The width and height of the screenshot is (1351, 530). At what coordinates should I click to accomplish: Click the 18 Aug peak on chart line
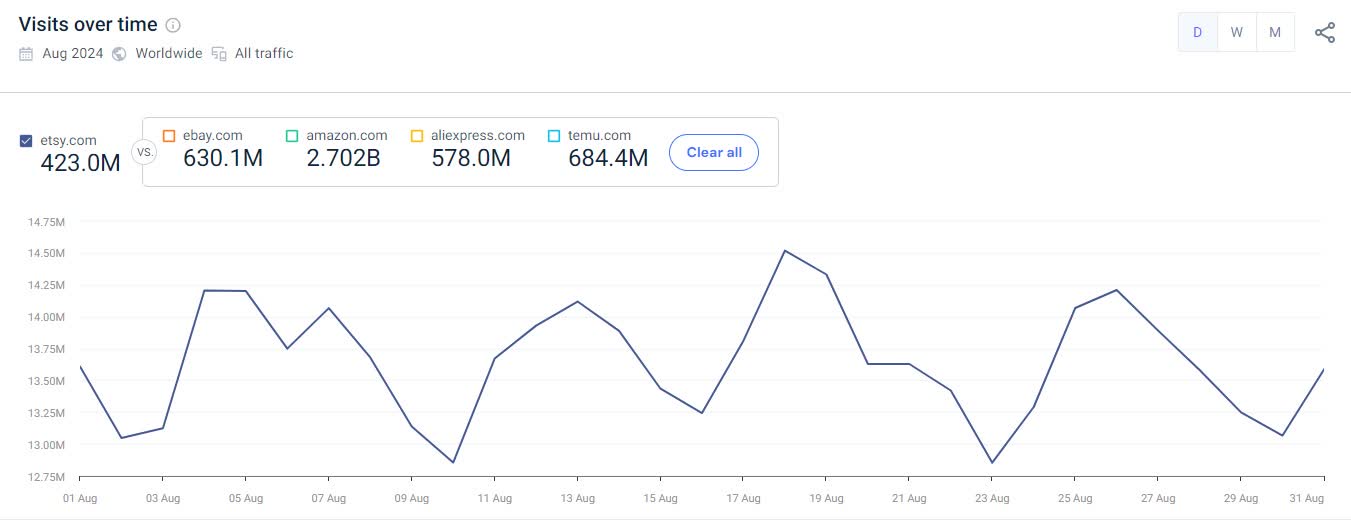(x=785, y=250)
